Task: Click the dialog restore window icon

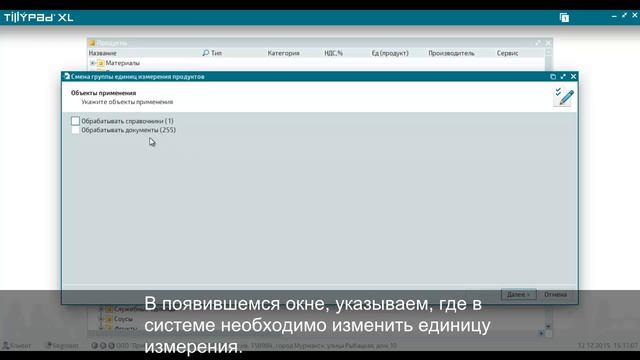Action: 553,76
